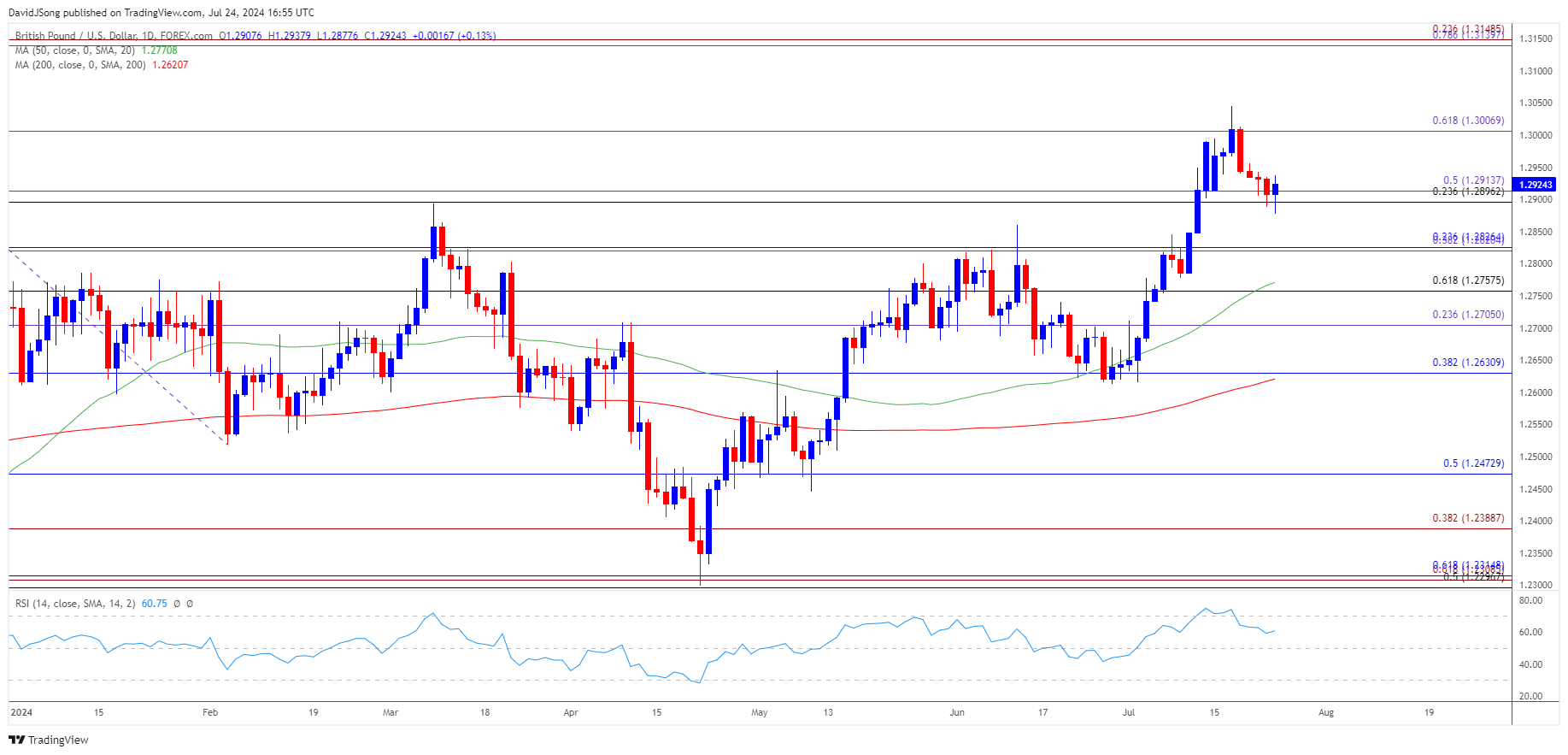Click the RSI 80.00 axis label

pyautogui.click(x=1530, y=601)
